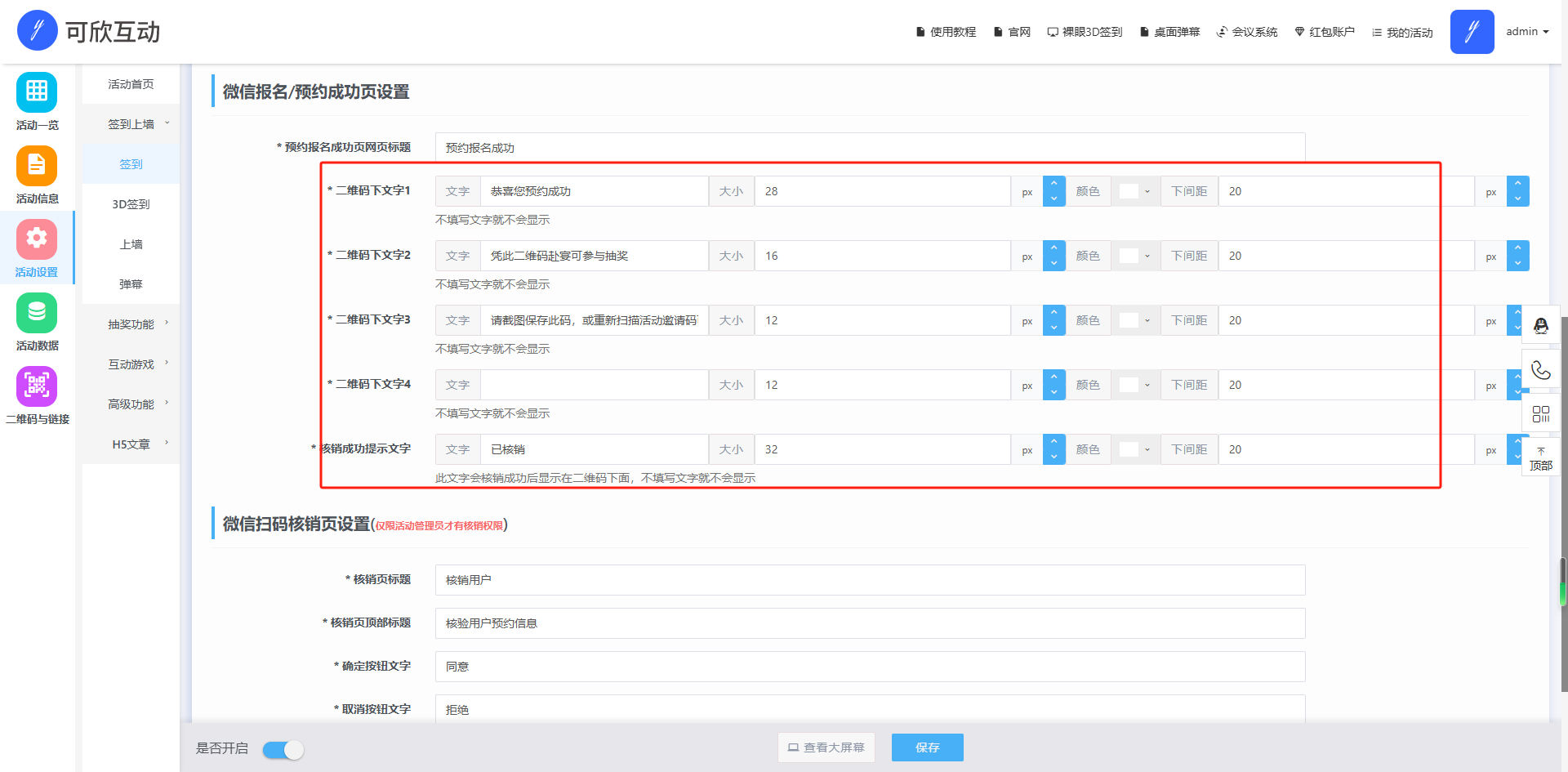The height and width of the screenshot is (772, 1568).
Task: Edit 核销页顶部标题 input field
Action: pyautogui.click(x=870, y=623)
